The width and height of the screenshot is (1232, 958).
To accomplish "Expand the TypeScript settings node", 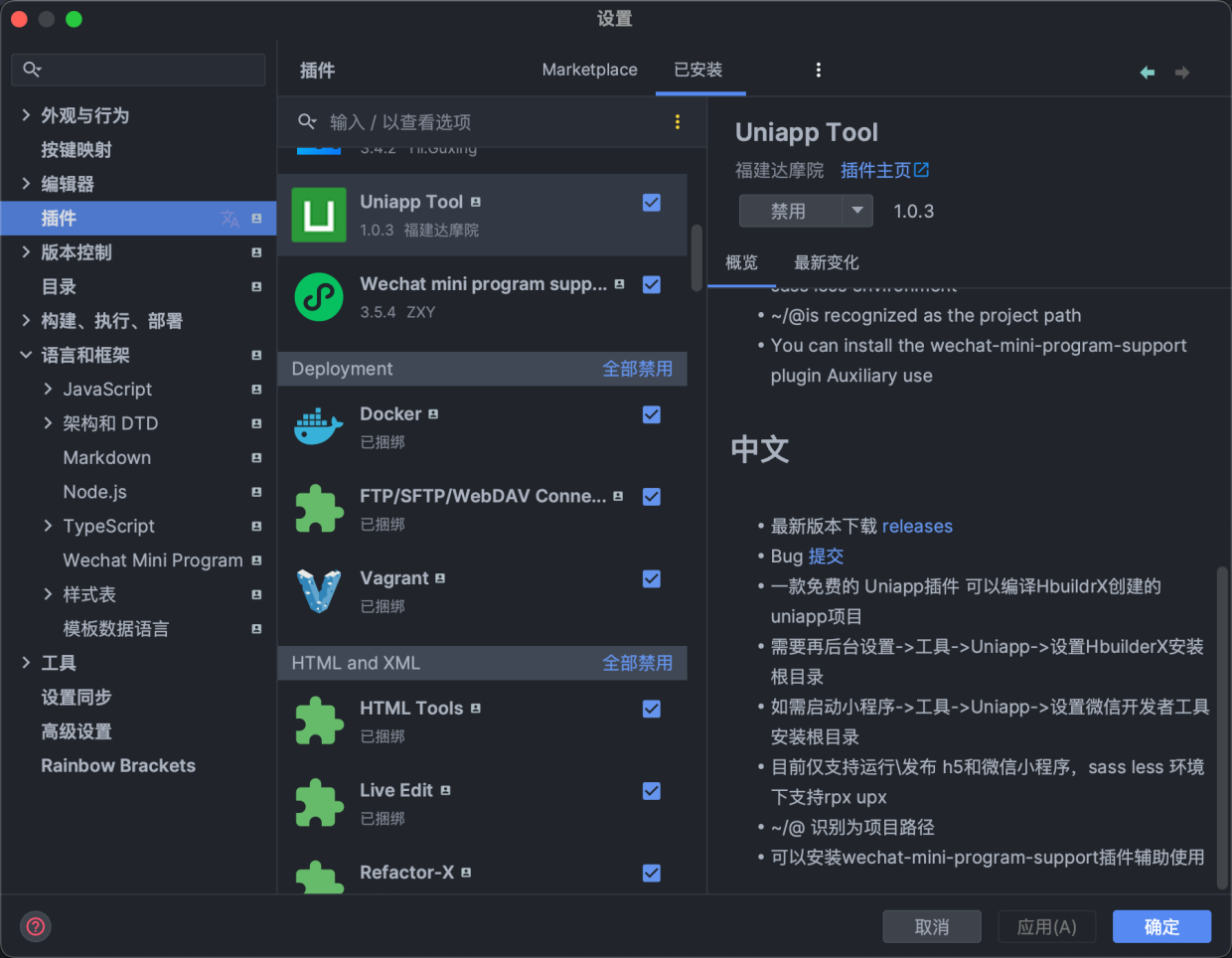I will click(48, 526).
